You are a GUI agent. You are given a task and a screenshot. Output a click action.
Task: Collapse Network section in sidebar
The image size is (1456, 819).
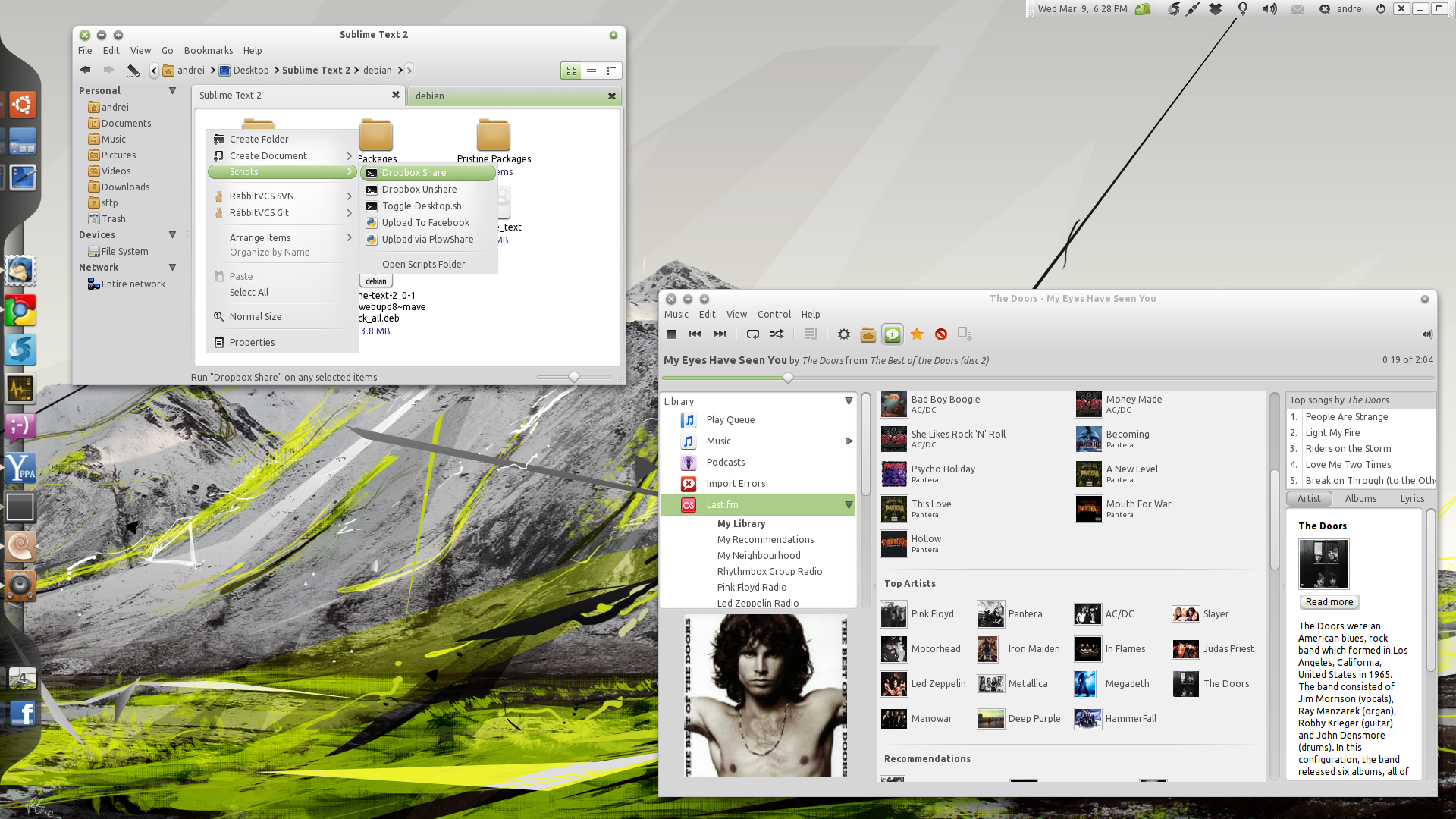click(x=172, y=268)
